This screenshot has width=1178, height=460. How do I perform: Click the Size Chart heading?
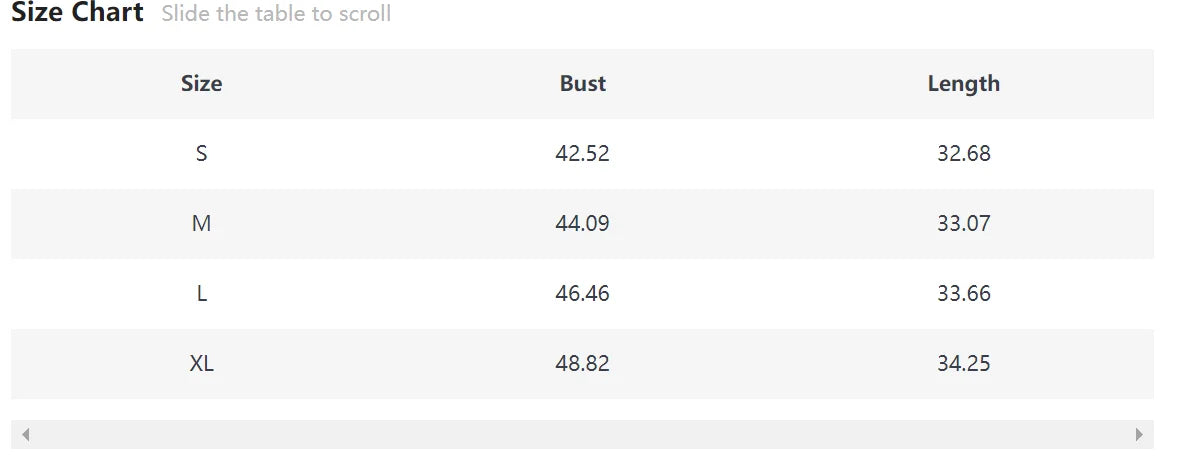(x=77, y=12)
